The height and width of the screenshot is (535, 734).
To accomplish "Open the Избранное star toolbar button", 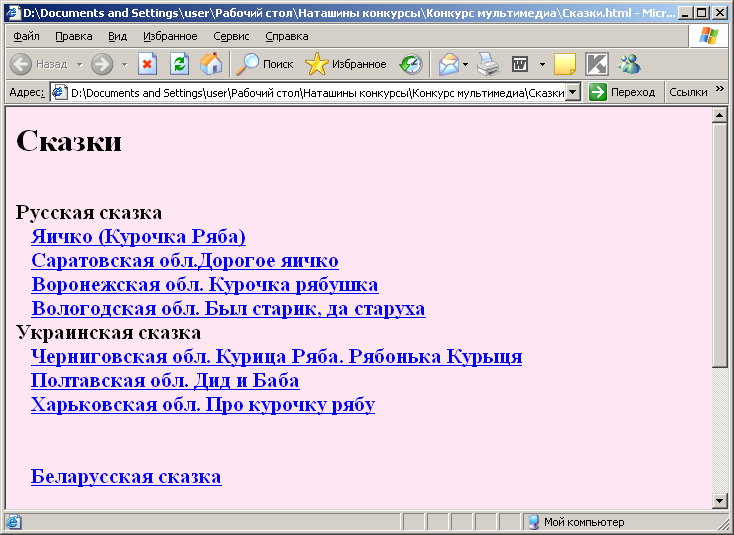I will tap(346, 64).
